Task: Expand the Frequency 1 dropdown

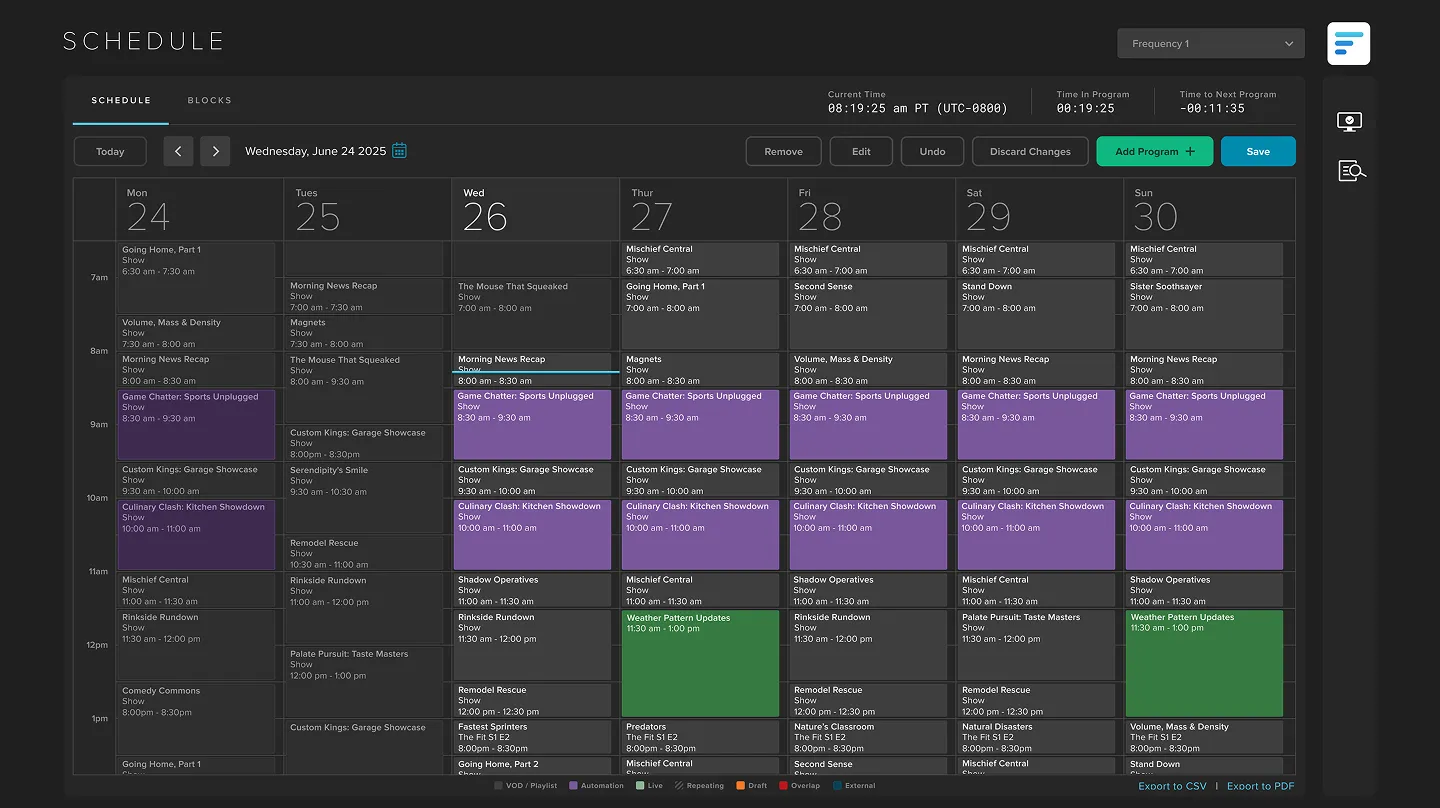Action: point(1211,44)
